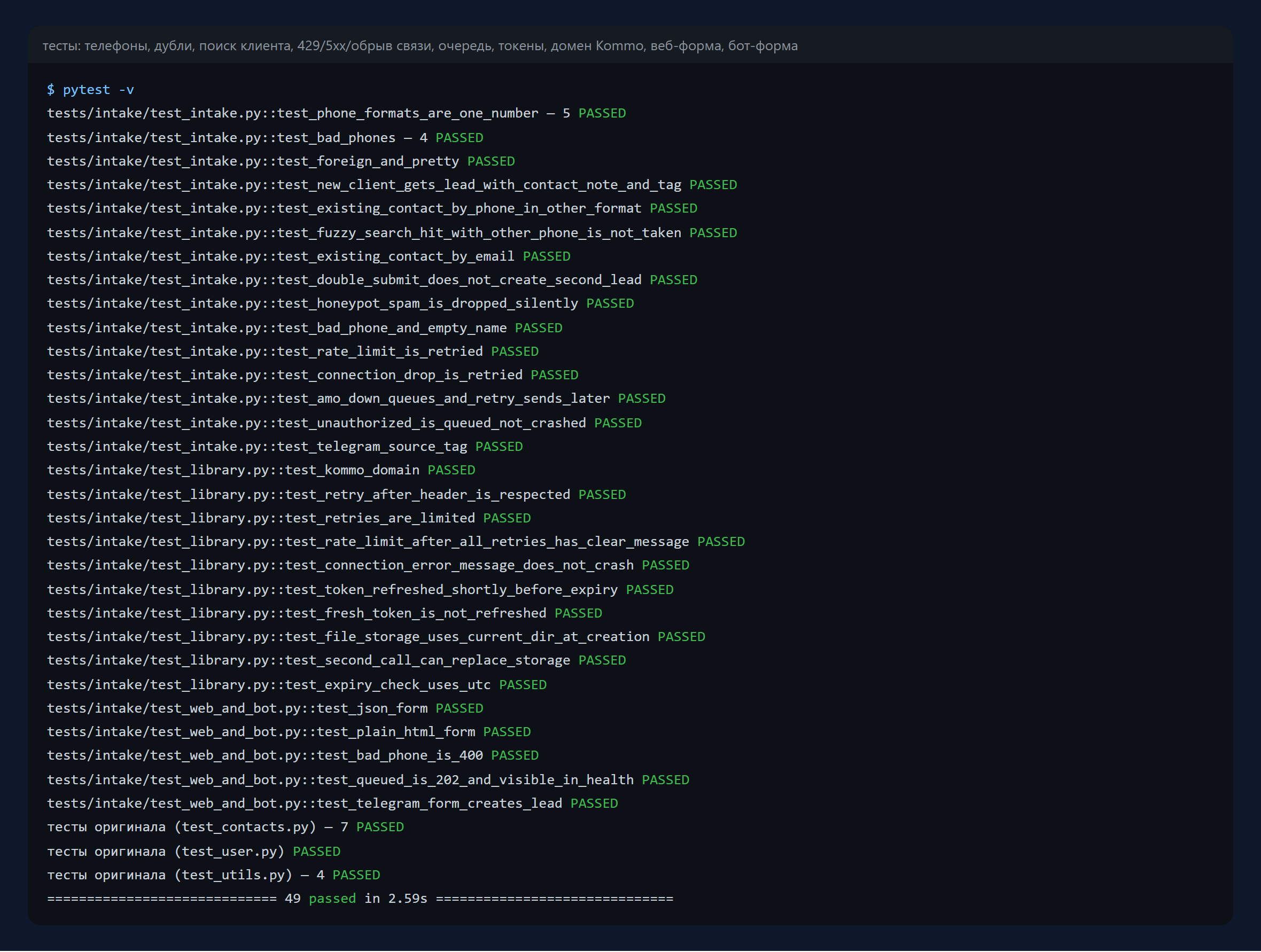Select the test_foreign_and_pretty result row
This screenshot has width=1261, height=952.
click(281, 161)
